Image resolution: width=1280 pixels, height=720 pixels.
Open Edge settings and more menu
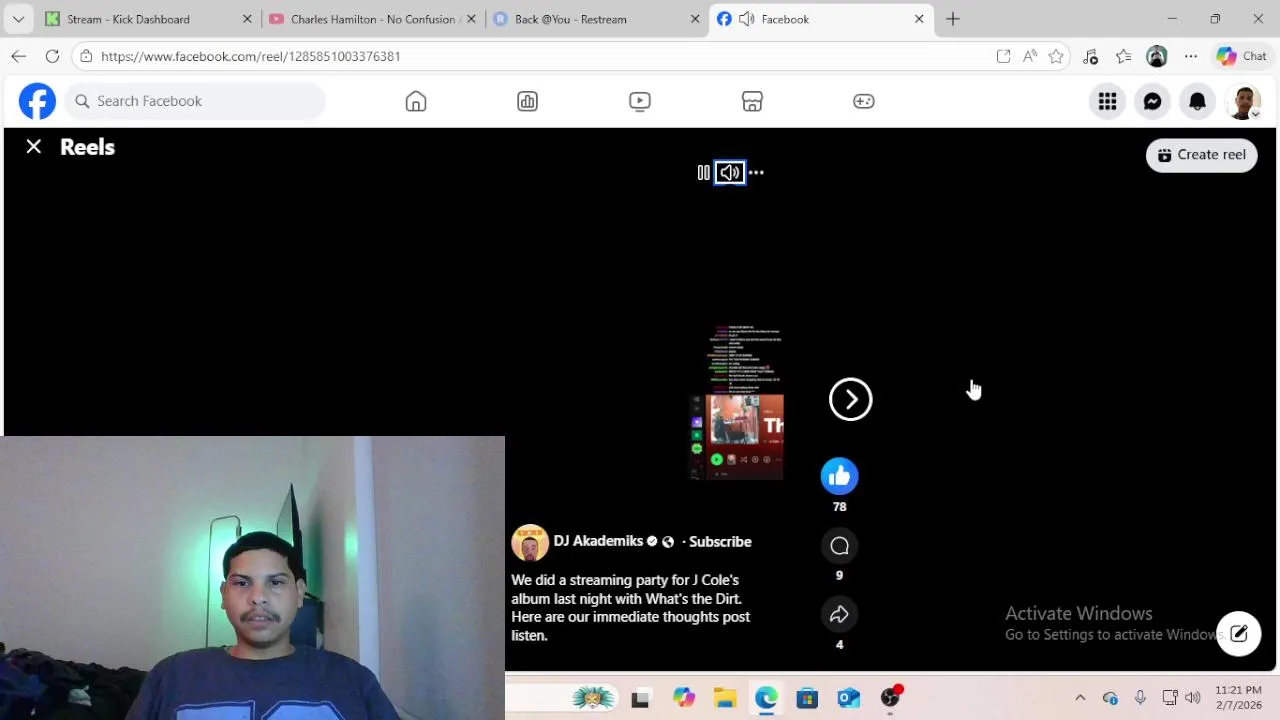pyautogui.click(x=1190, y=56)
